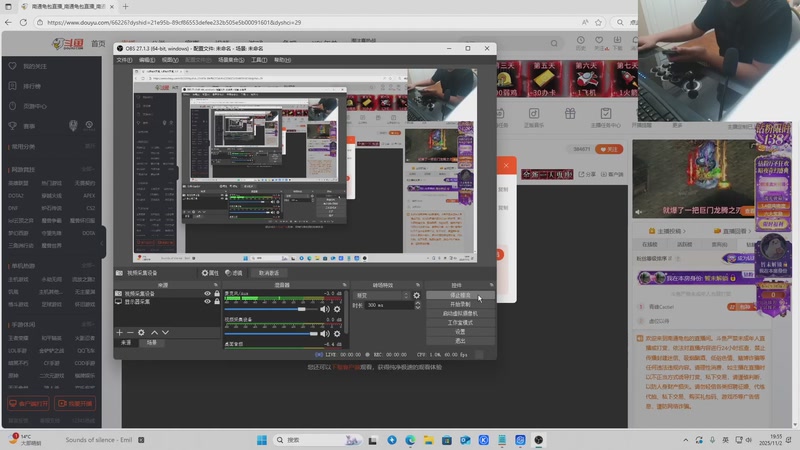This screenshot has width=800, height=450.
Task: Click the 设置 button in OBS controls
Action: [x=460, y=332]
